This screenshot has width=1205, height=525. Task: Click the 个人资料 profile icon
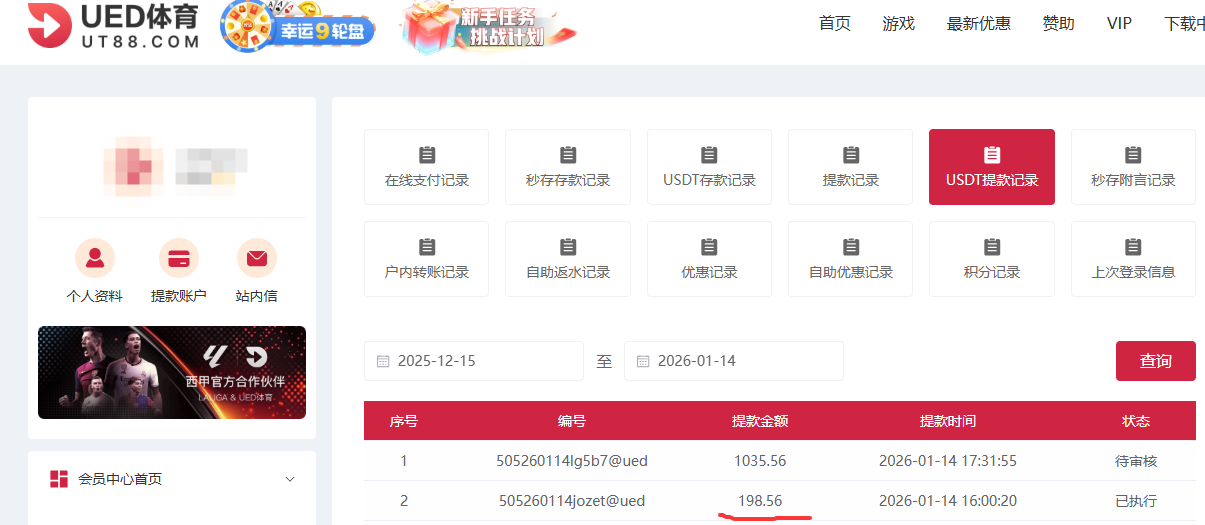(94, 259)
